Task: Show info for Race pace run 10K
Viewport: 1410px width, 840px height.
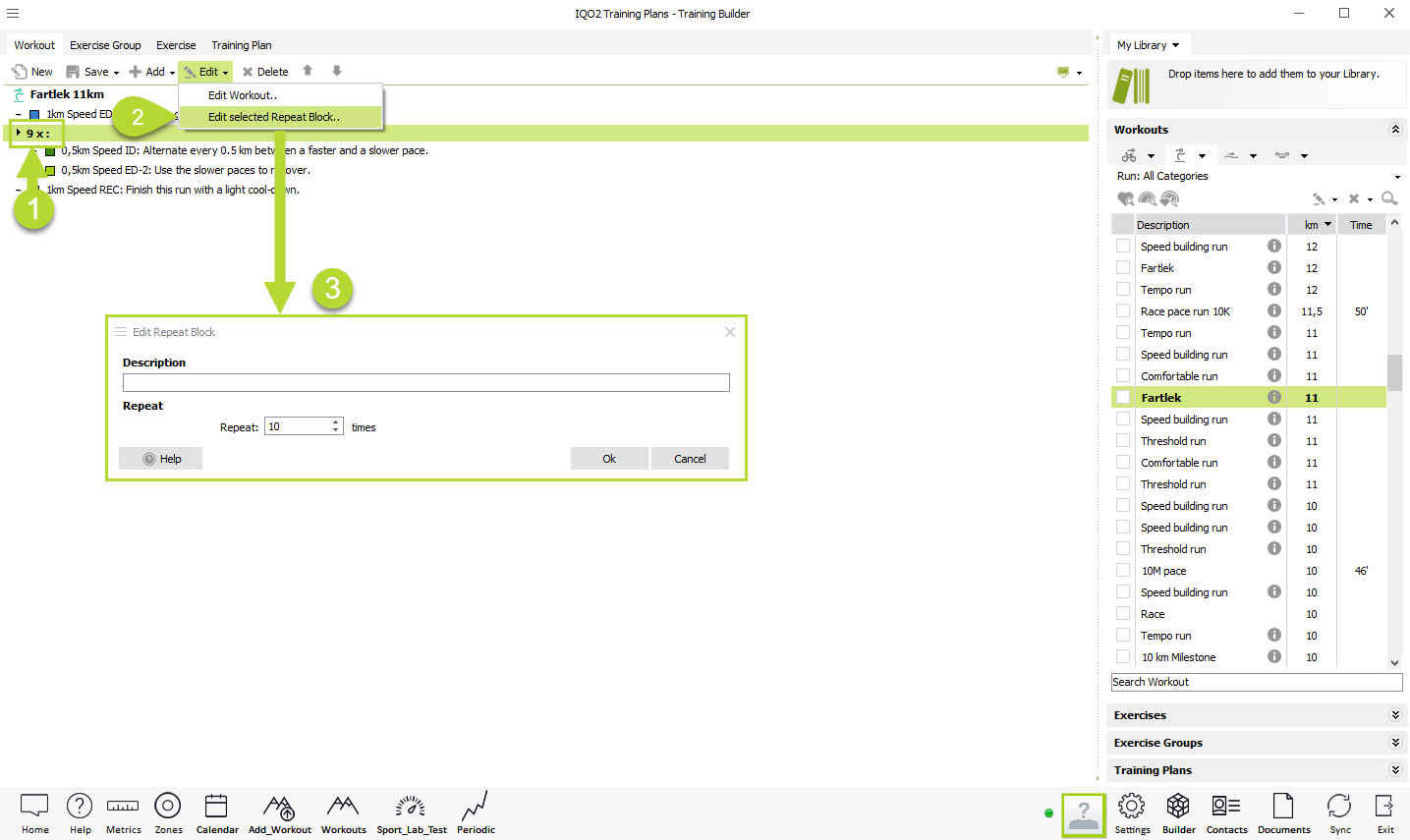Action: 1273,311
